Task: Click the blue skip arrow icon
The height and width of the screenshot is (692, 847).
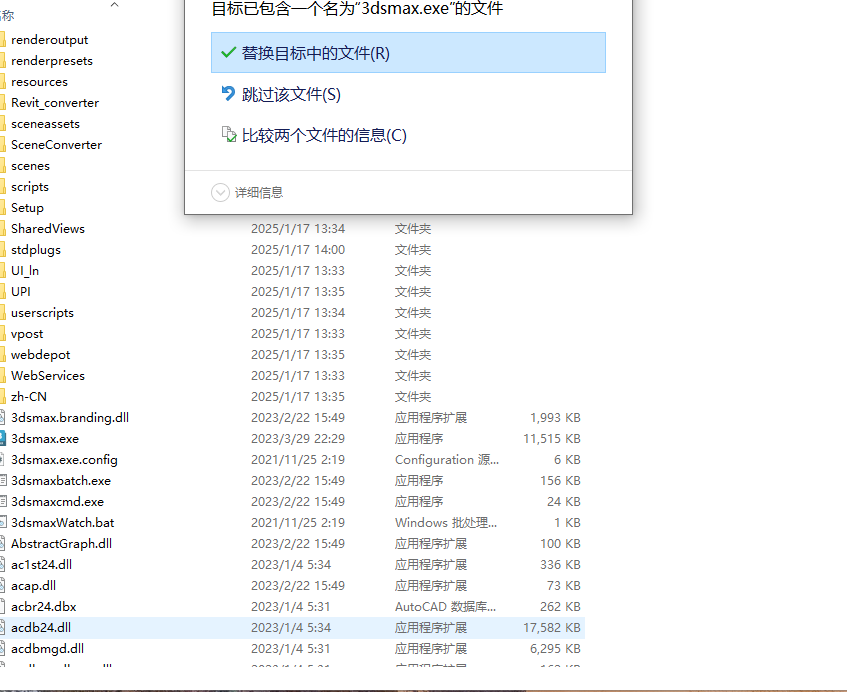Action: [228, 93]
